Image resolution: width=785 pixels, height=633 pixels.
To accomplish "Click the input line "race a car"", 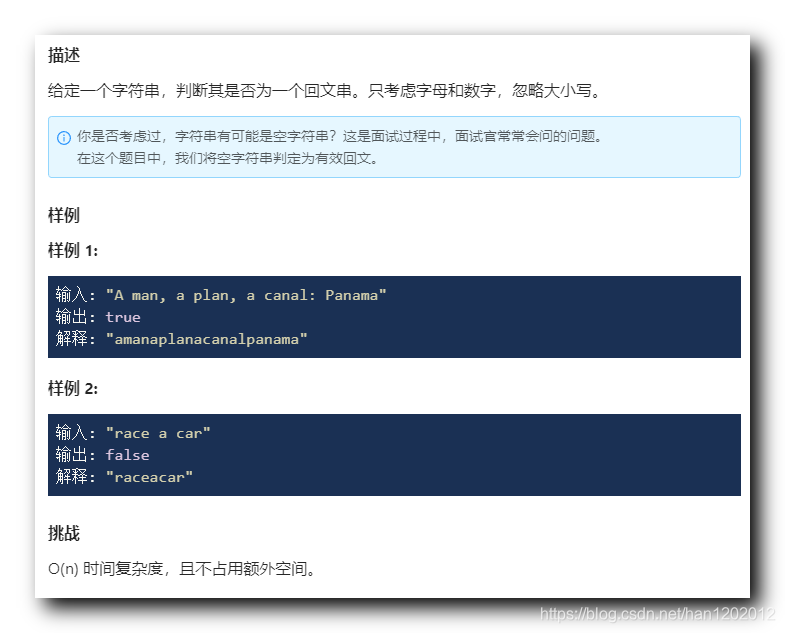I will [x=133, y=433].
